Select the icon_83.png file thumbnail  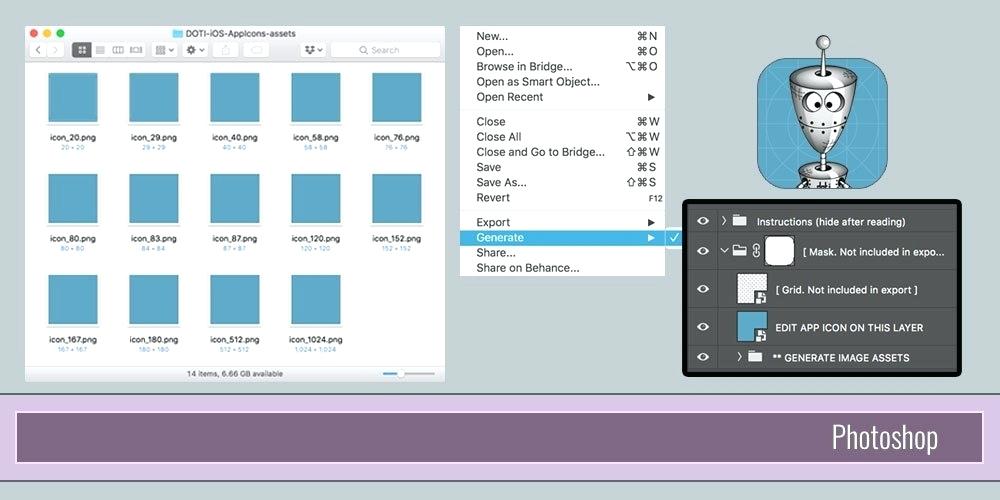tap(154, 198)
